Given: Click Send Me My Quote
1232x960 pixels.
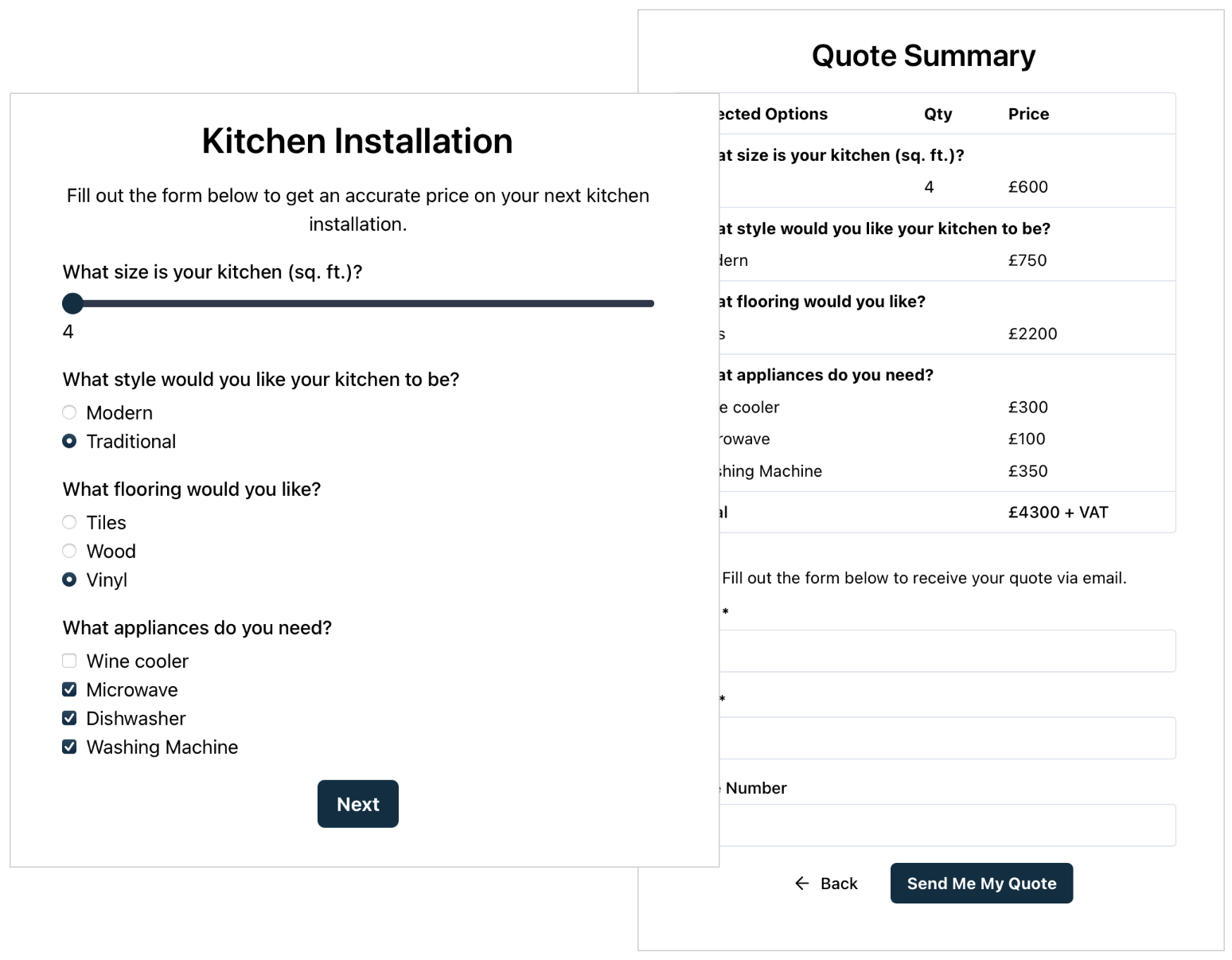Looking at the screenshot, I should (x=981, y=884).
